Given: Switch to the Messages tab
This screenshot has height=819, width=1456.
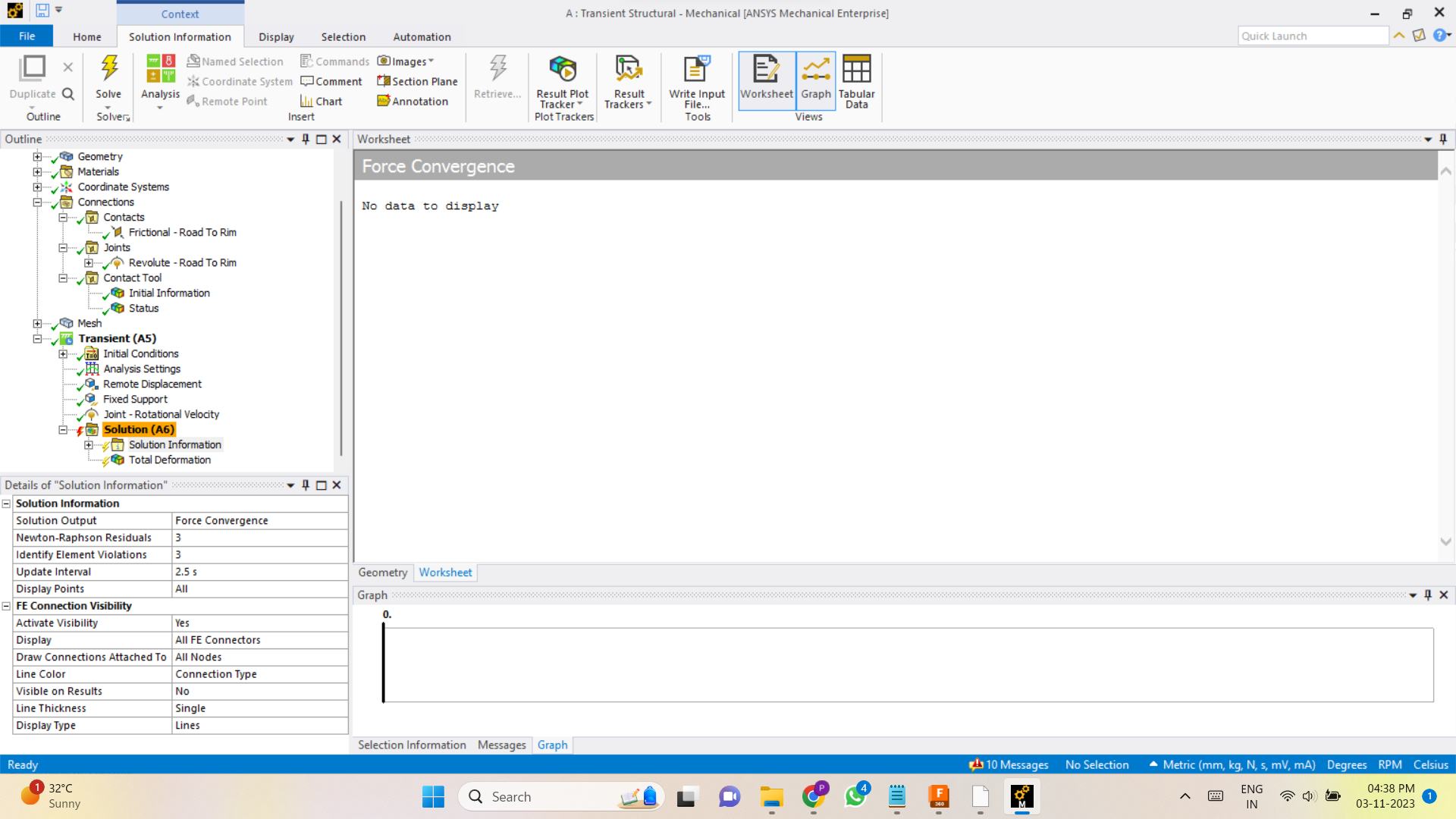Looking at the screenshot, I should pos(501,745).
